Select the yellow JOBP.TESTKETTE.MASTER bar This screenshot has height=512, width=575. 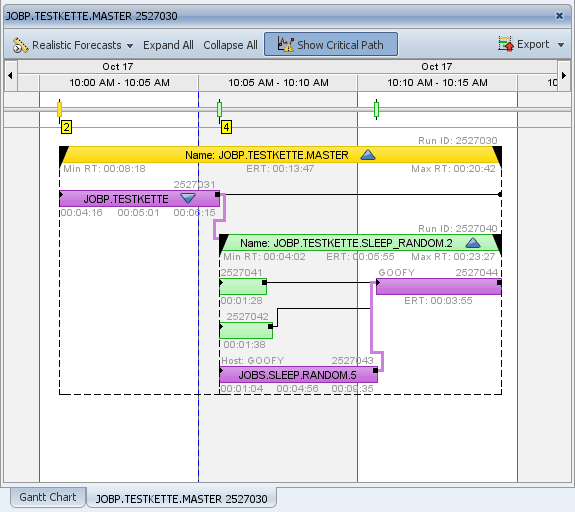(281, 155)
